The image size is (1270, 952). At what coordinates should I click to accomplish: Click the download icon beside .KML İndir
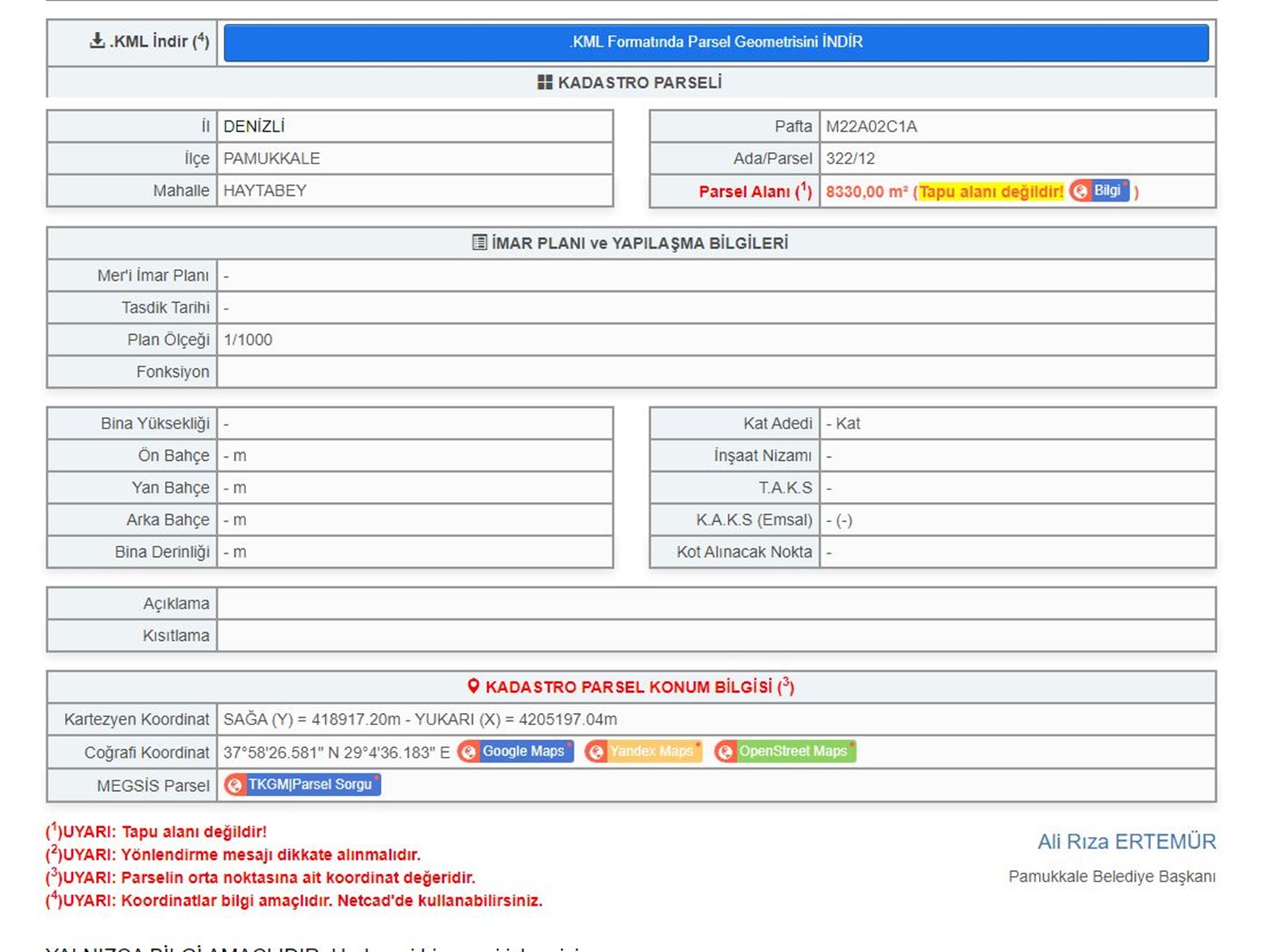[97, 40]
